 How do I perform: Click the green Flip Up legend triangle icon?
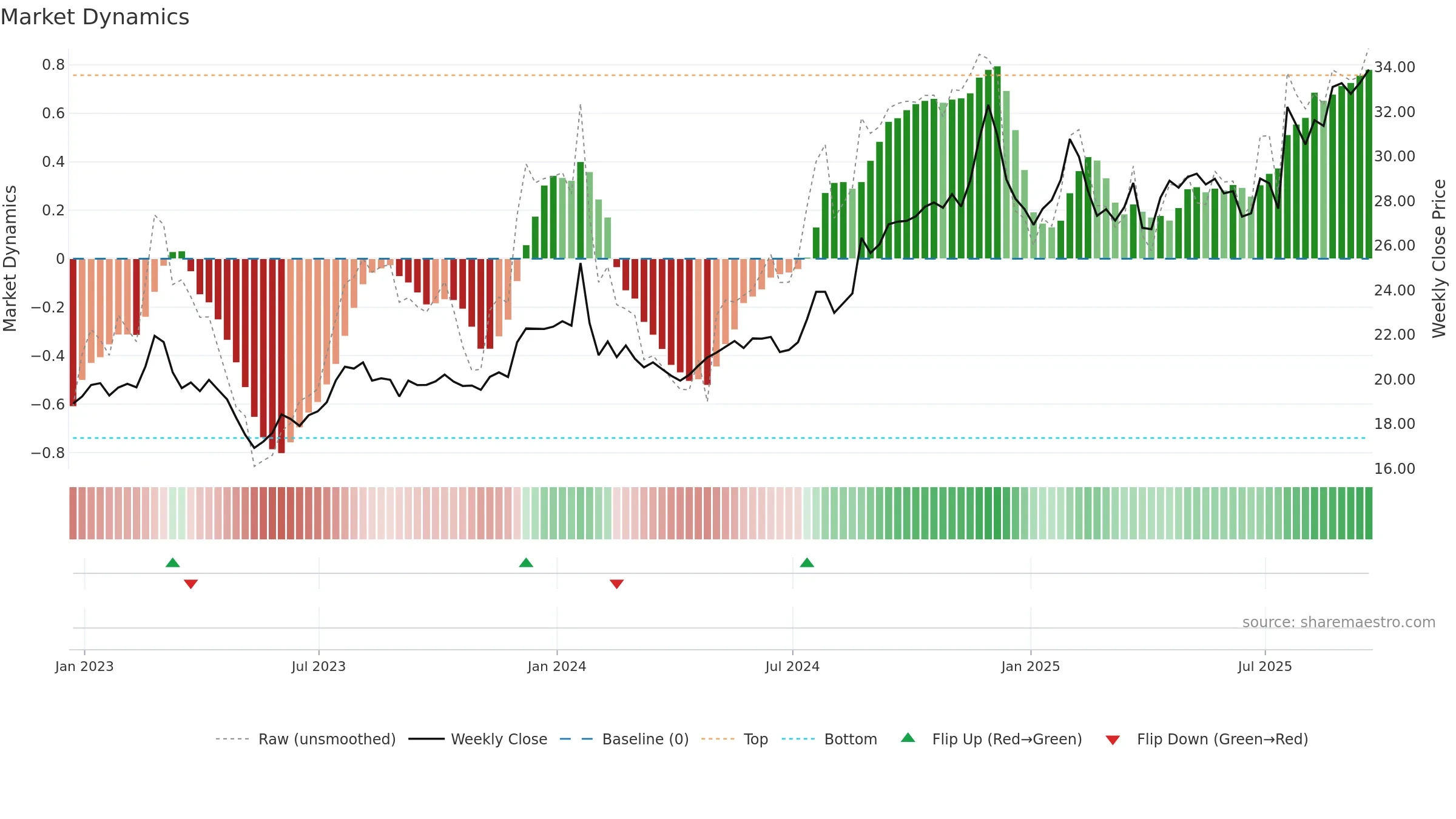click(x=908, y=738)
